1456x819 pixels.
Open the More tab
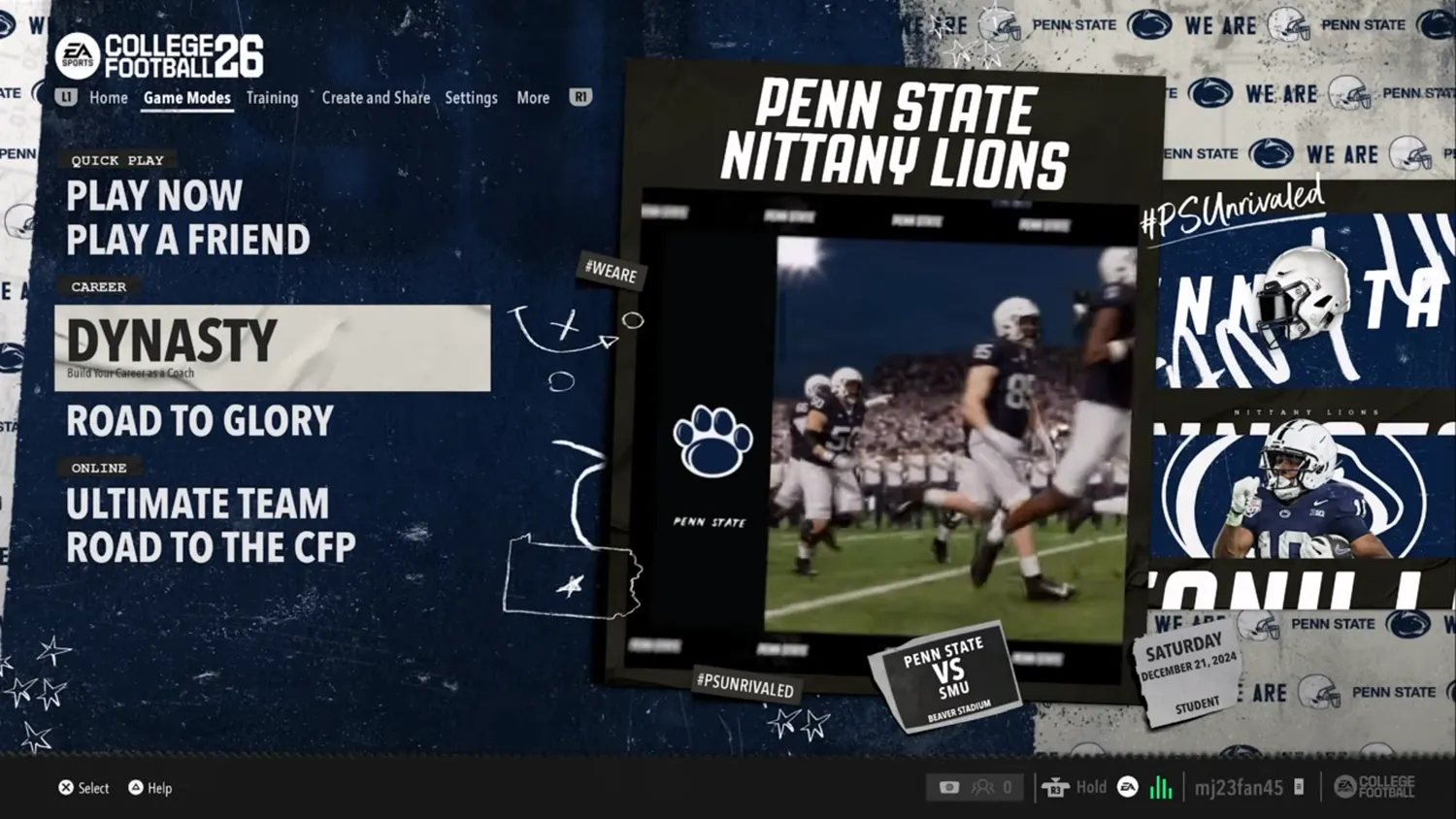[533, 98]
